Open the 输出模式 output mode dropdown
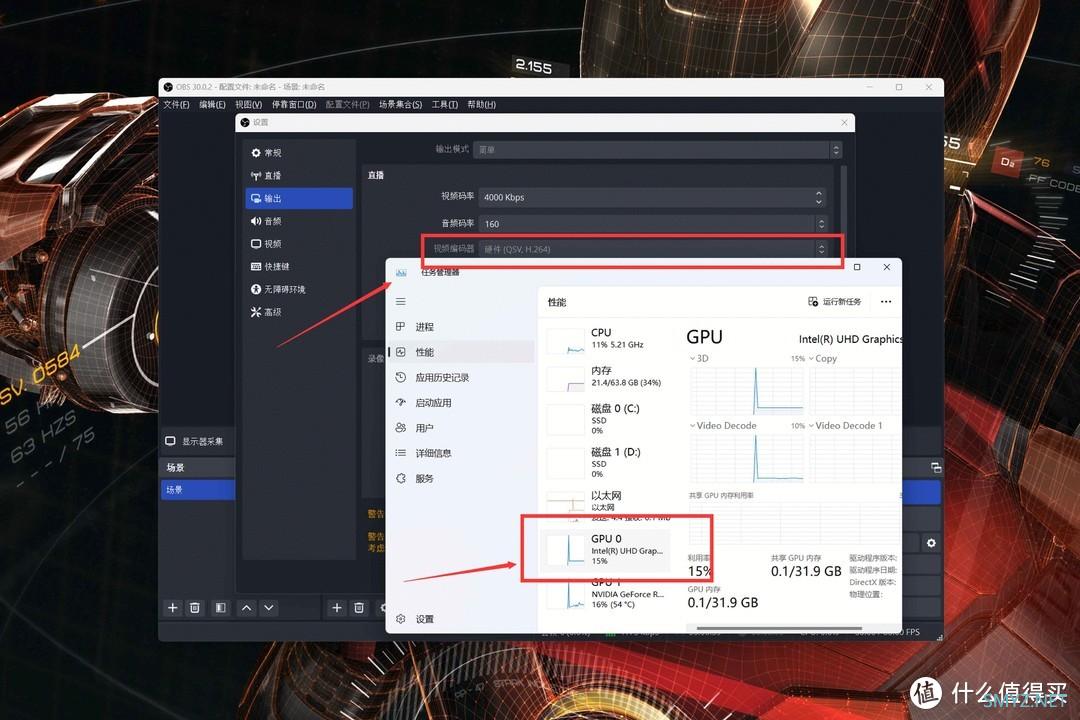This screenshot has width=1080, height=720. [657, 150]
